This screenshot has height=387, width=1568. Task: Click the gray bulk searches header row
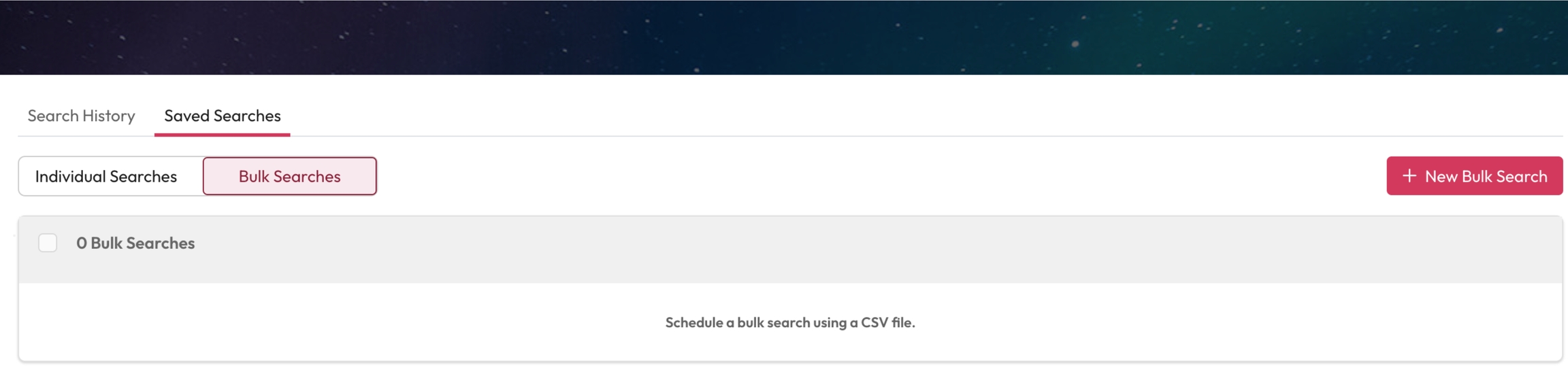coord(817,249)
